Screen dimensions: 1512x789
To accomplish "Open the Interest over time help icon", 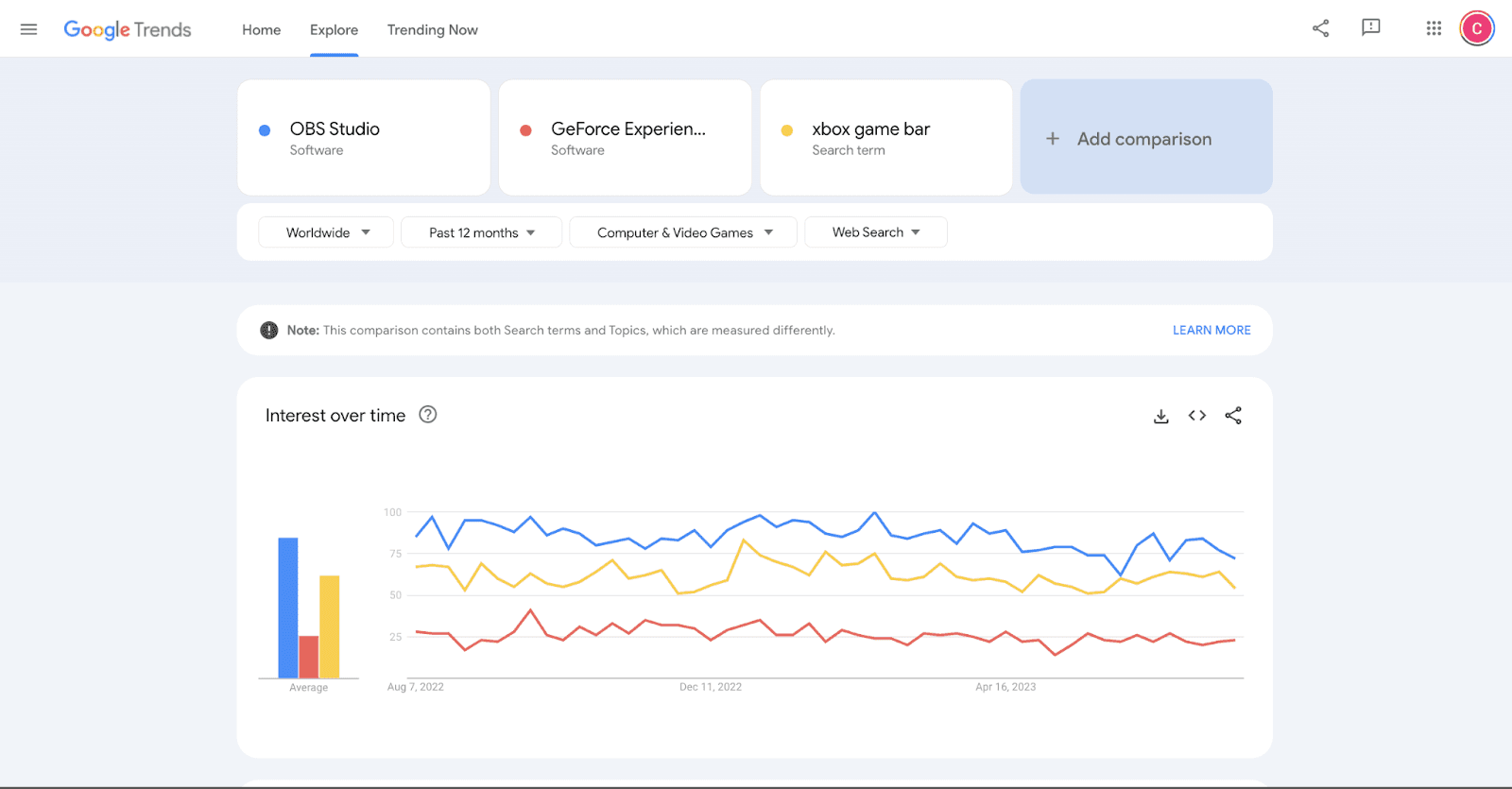I will (x=428, y=415).
